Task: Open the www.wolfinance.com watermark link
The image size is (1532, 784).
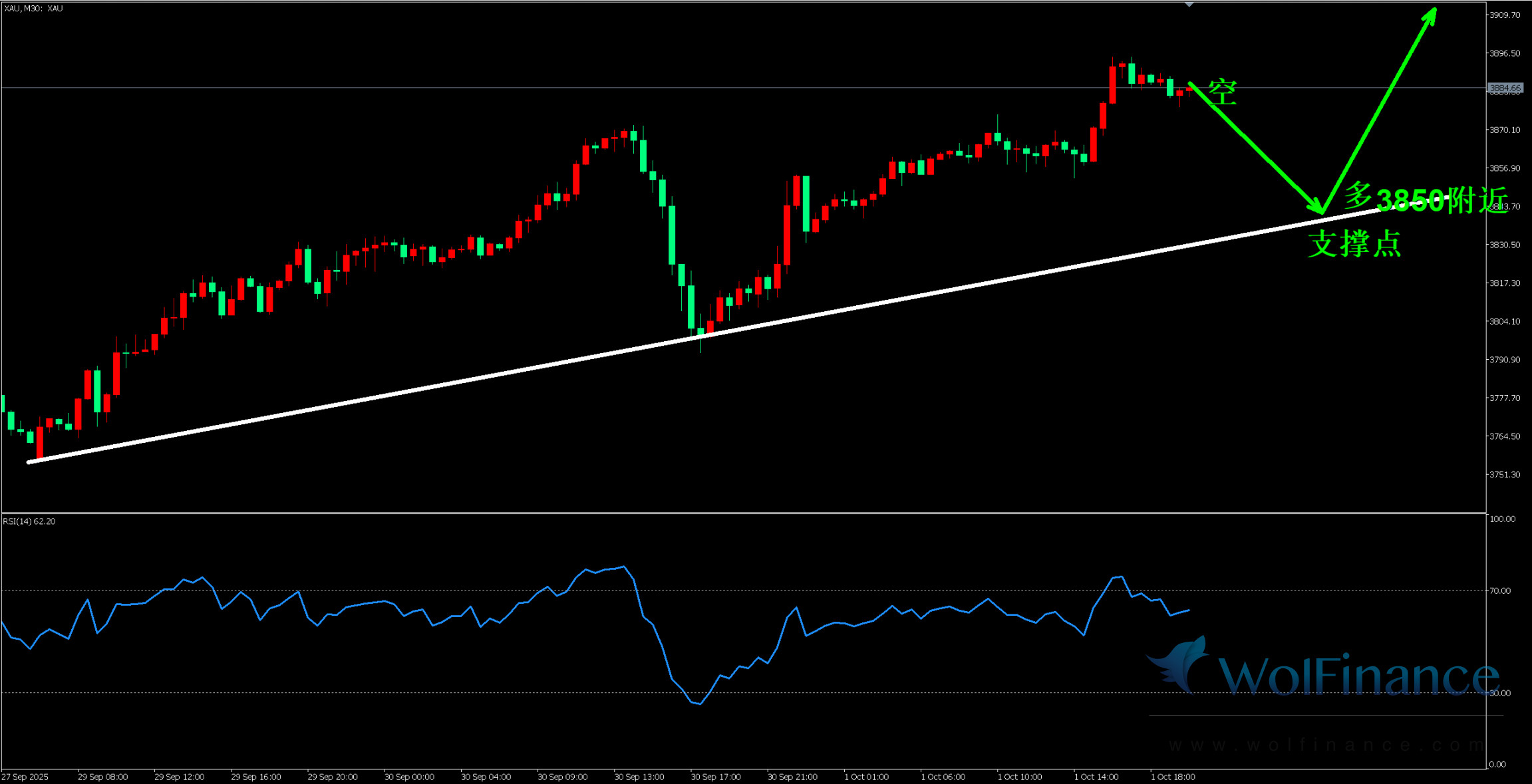Action: pos(1326,745)
